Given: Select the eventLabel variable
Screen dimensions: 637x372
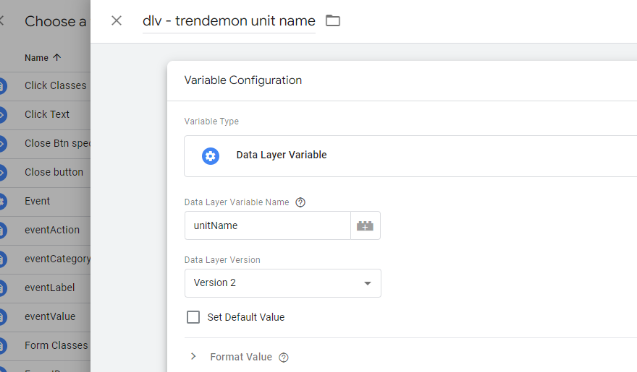Looking at the screenshot, I should (50, 288).
